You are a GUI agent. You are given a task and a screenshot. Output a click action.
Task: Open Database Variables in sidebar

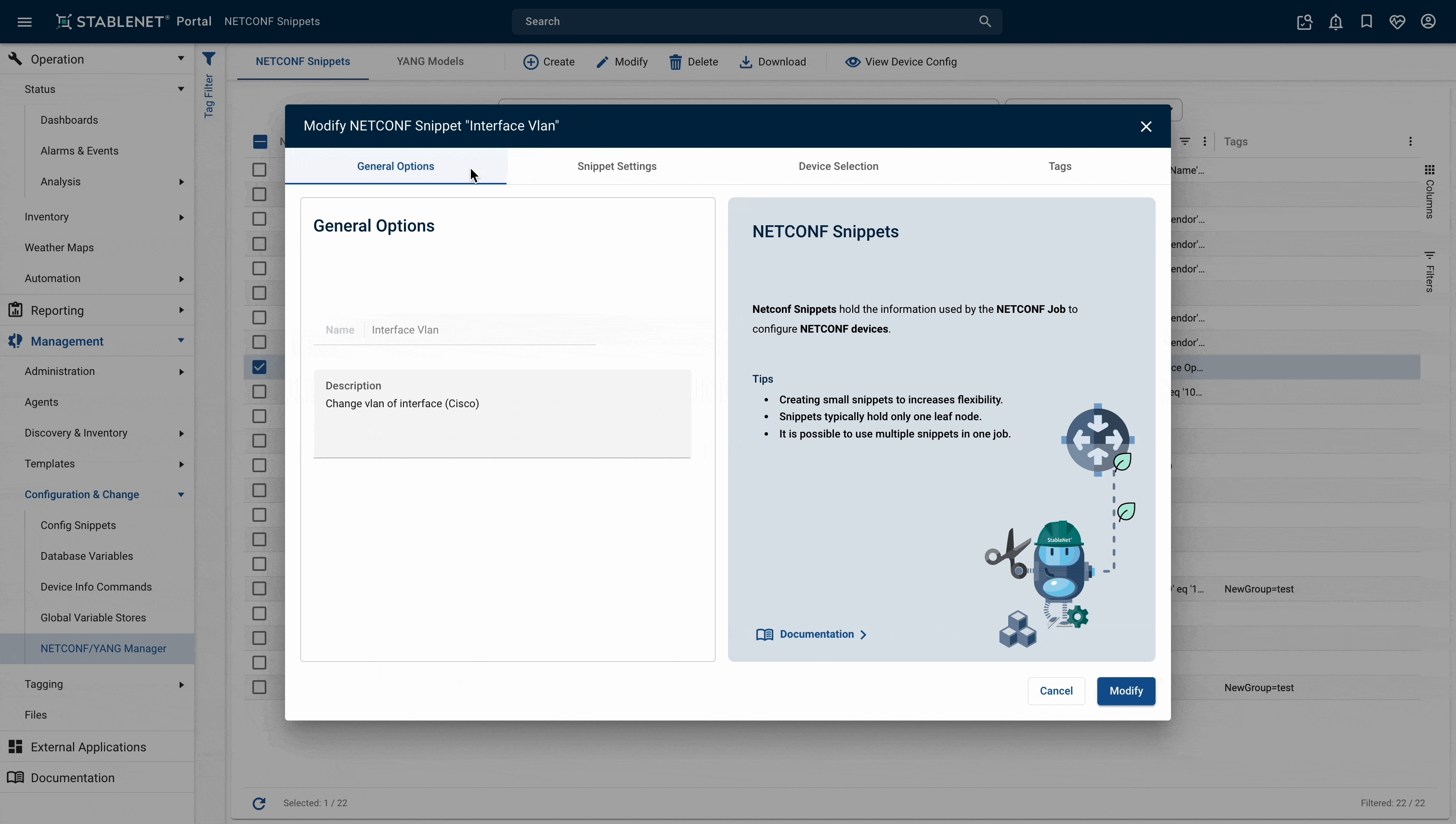(x=87, y=556)
